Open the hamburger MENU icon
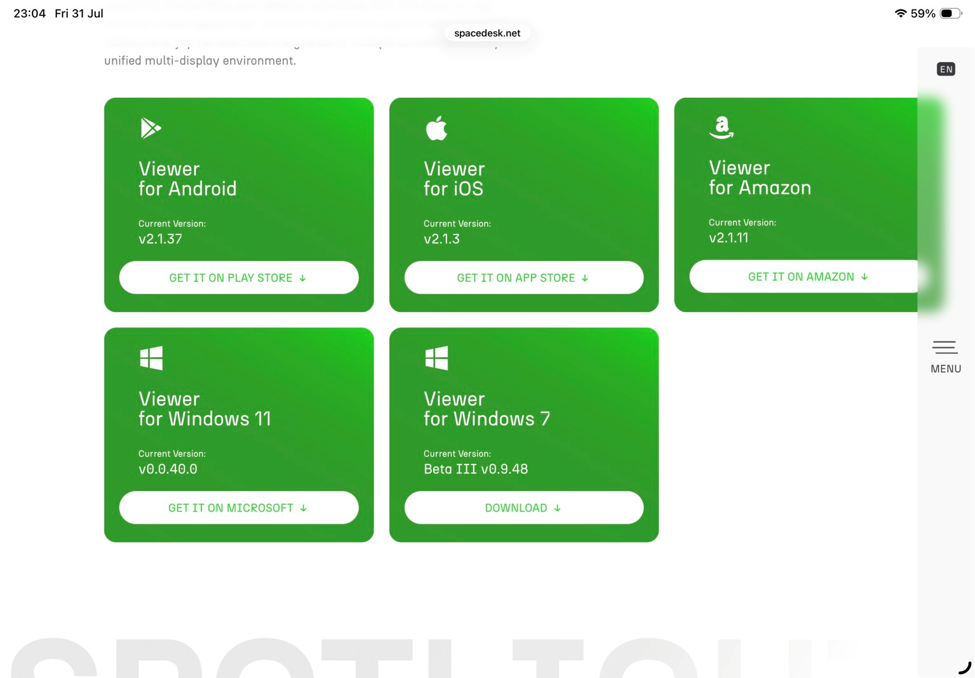The width and height of the screenshot is (975, 678). (x=945, y=348)
